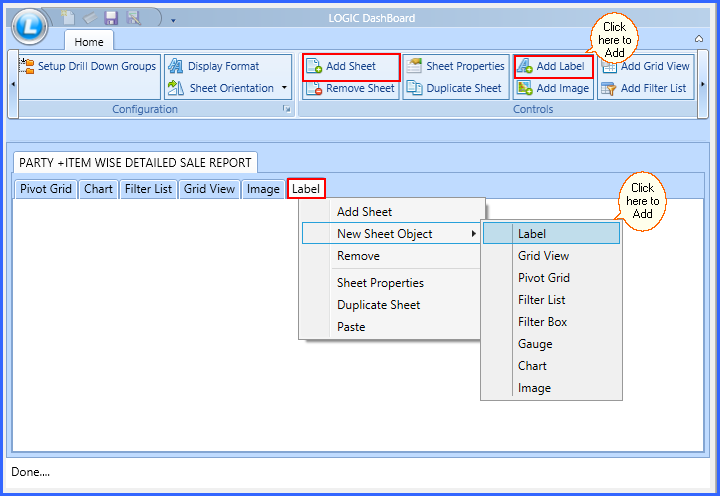Click the Done.... status bar text
The image size is (720, 496).
[30, 472]
